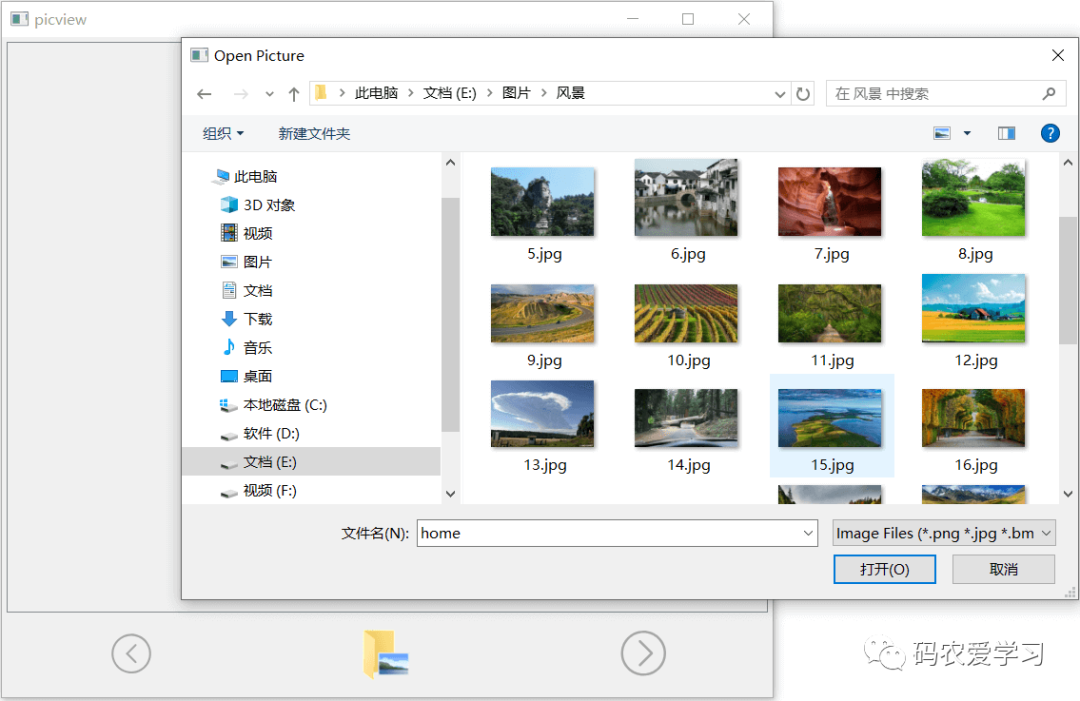
Task: Close the Open Picture dialog
Action: [1058, 55]
